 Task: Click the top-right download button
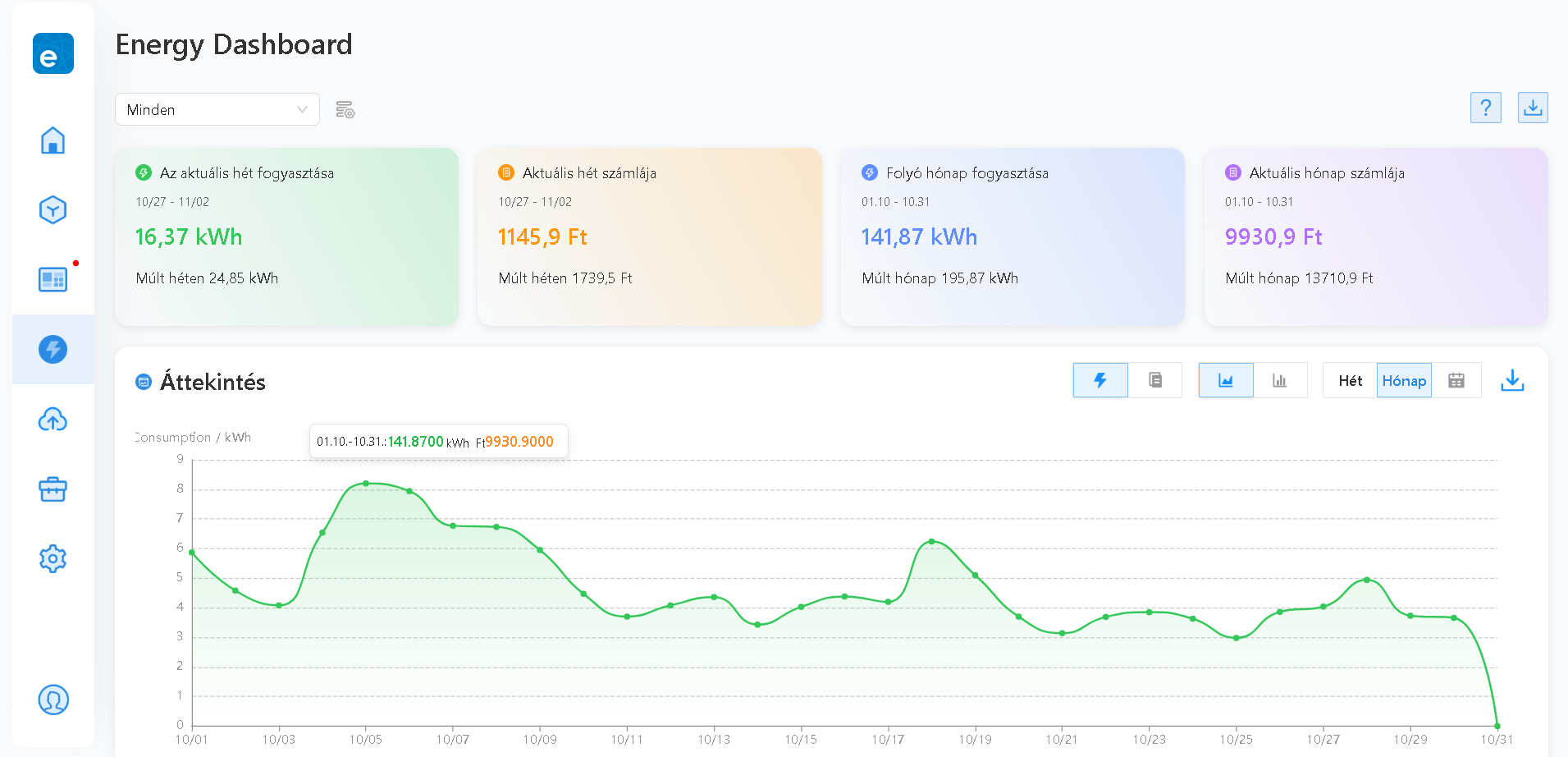1533,108
